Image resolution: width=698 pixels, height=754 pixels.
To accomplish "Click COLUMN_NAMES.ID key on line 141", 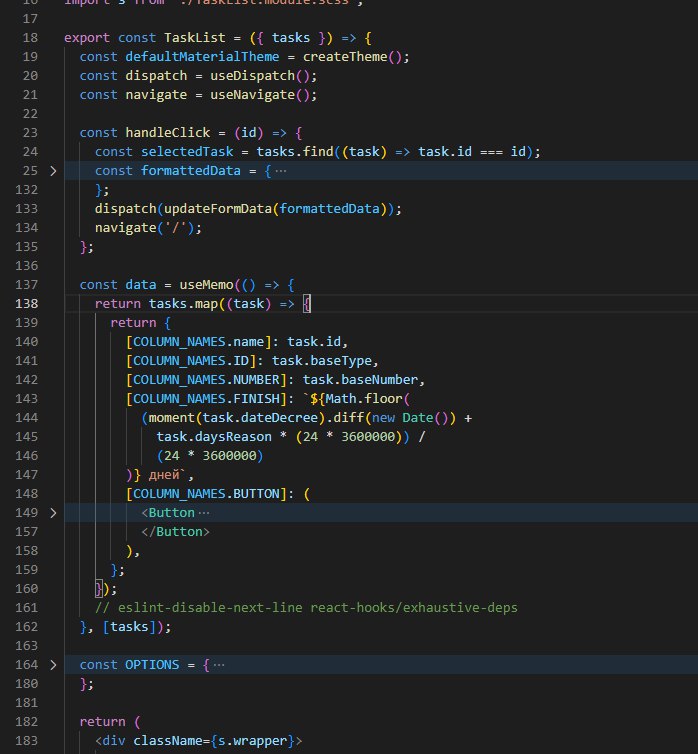I will tap(191, 361).
